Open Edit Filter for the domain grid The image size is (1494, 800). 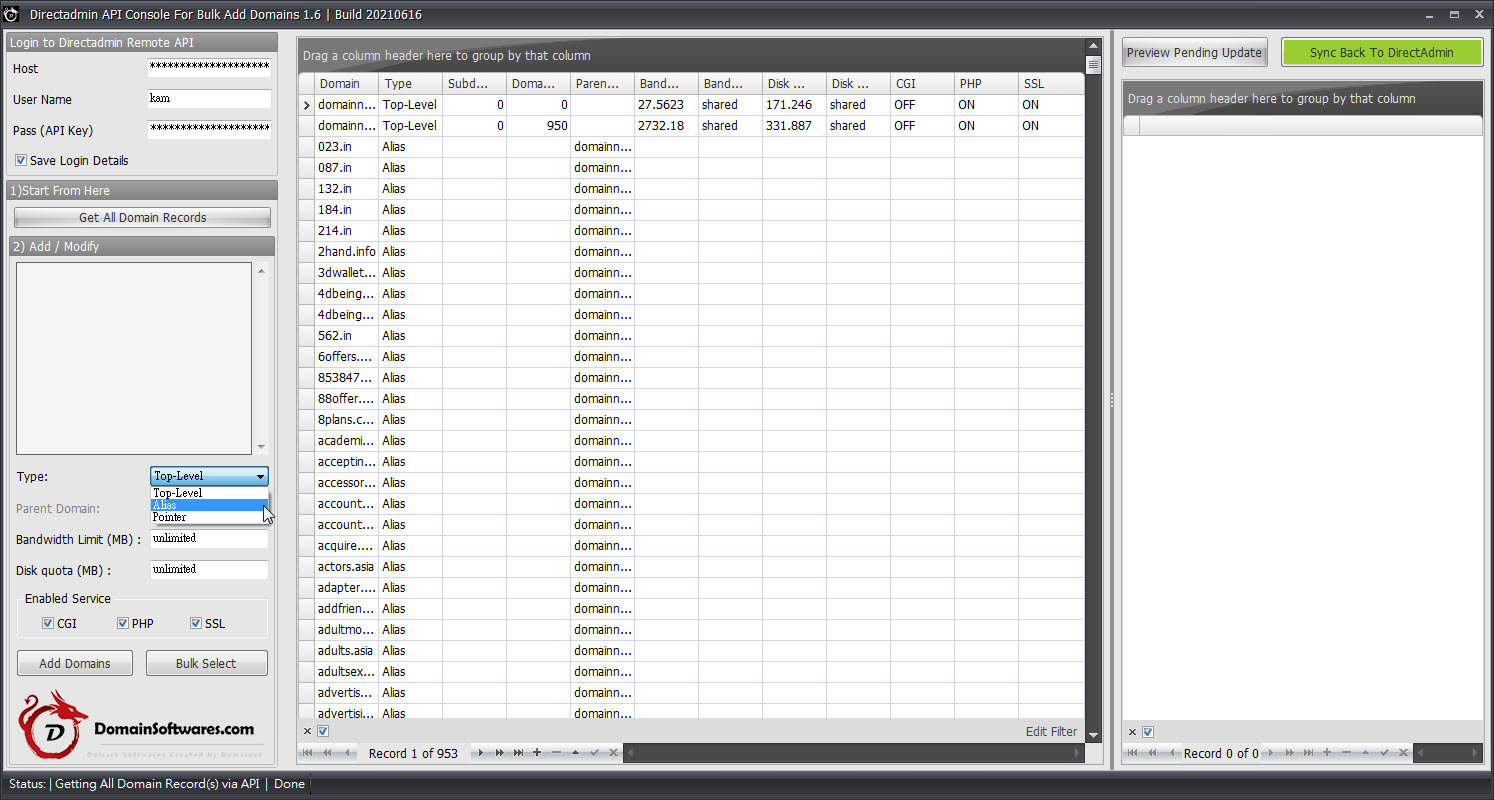(x=1051, y=731)
